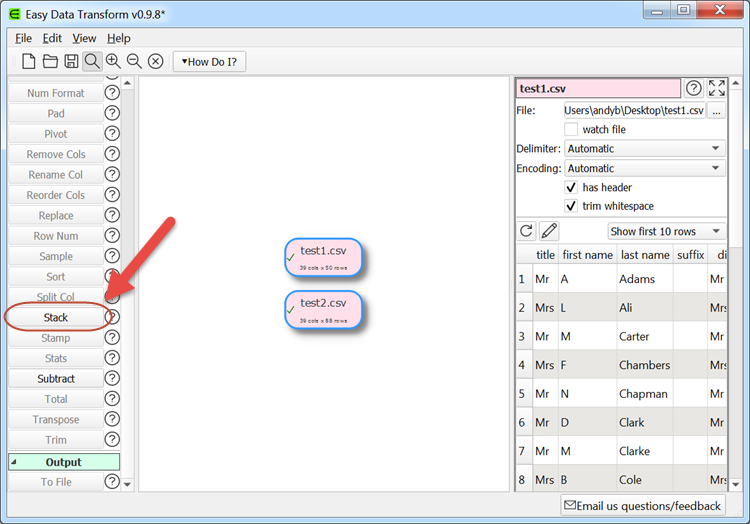The height and width of the screenshot is (524, 750).
Task: Toggle the trim whitespace checkbox
Action: tap(571, 206)
